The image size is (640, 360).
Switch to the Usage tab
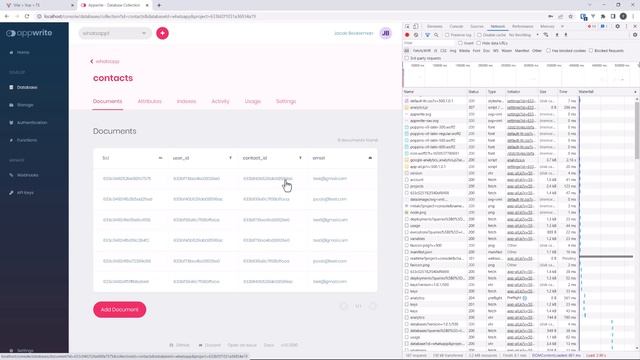pos(253,101)
